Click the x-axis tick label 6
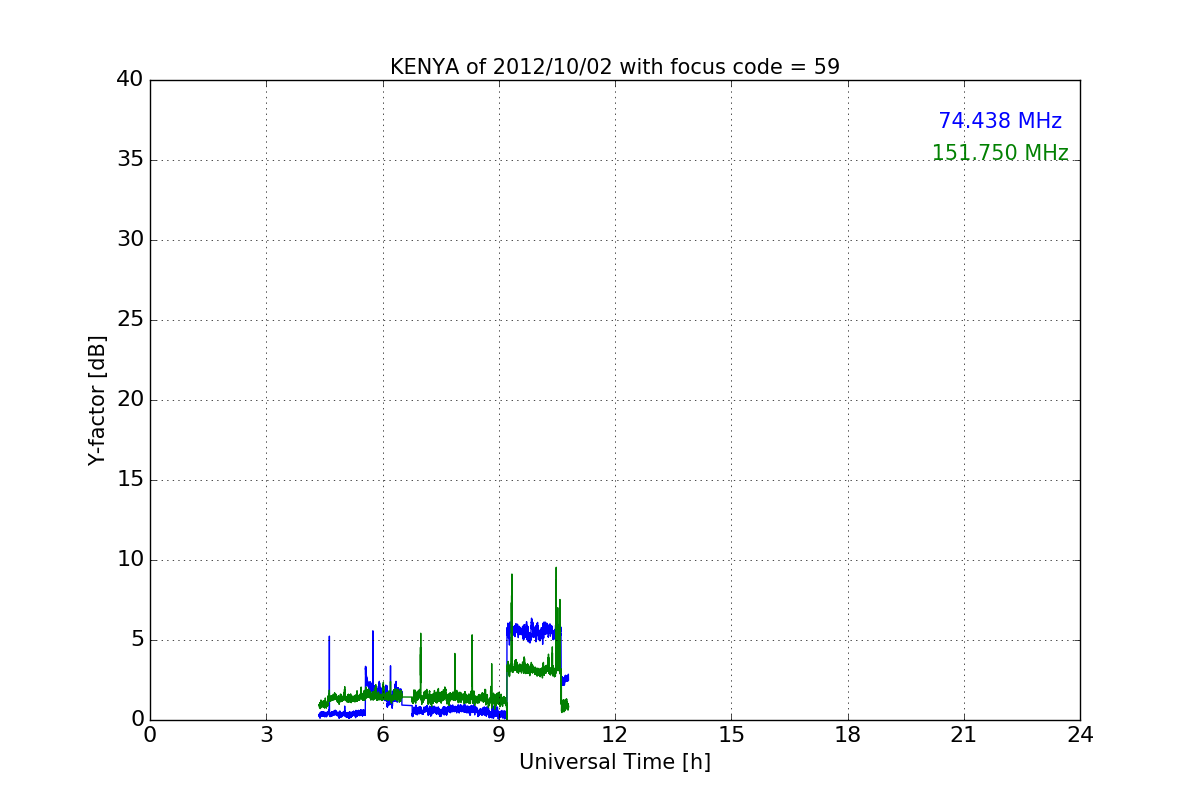This screenshot has width=1200, height=800. [383, 734]
